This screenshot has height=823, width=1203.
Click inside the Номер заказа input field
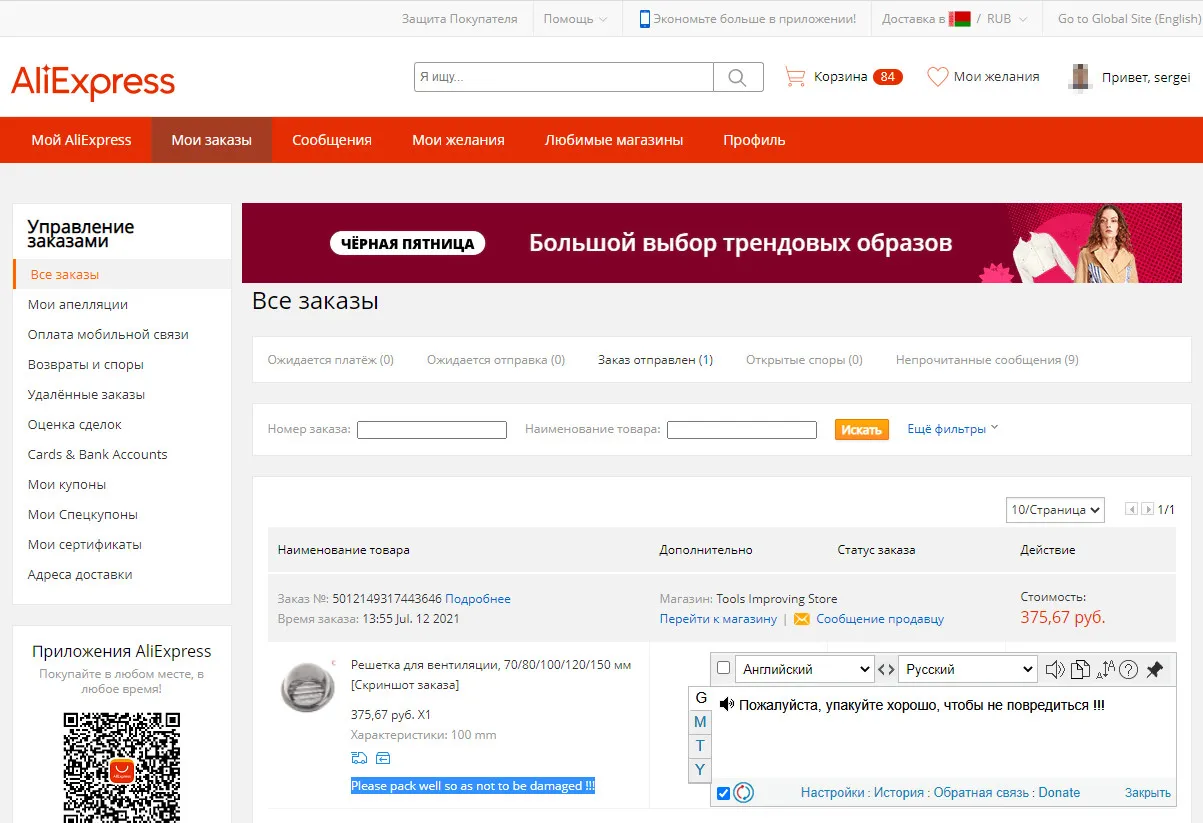click(x=432, y=430)
